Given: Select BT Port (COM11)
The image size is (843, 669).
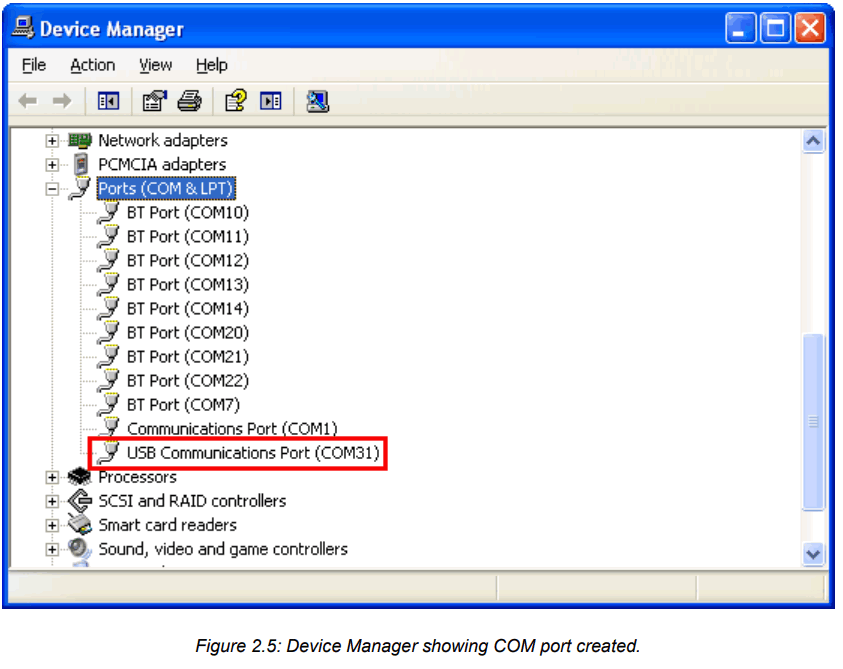Looking at the screenshot, I should [188, 237].
